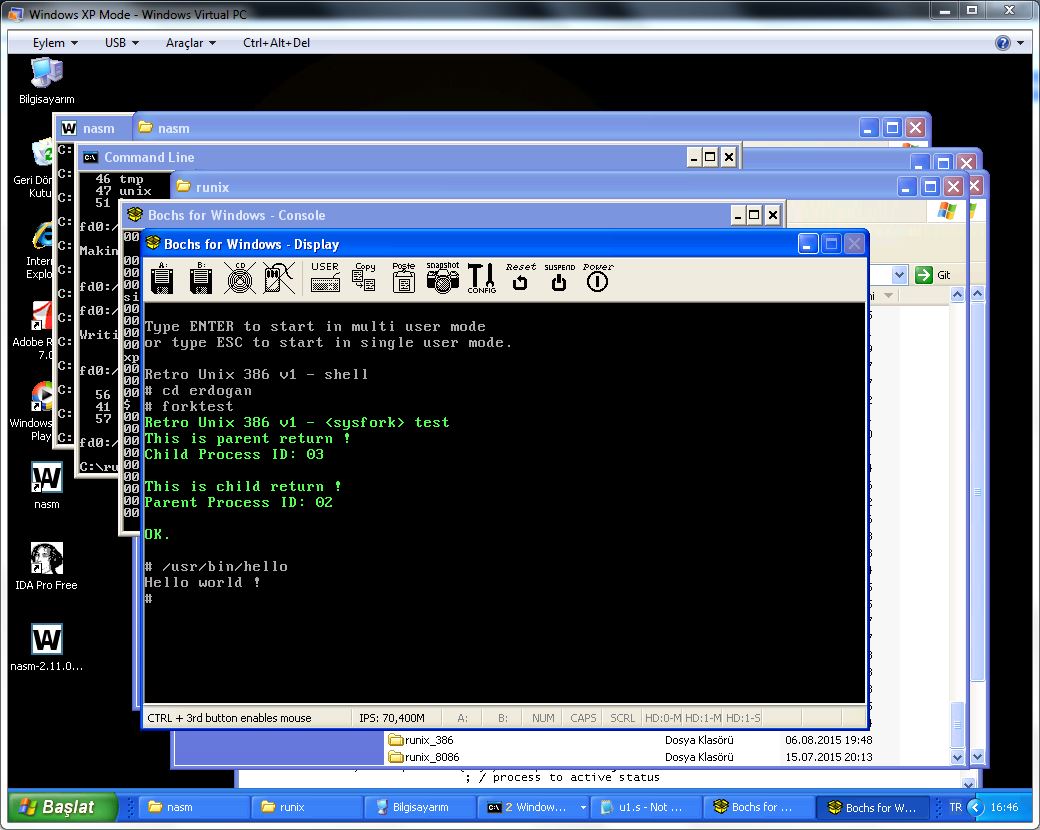Viewport: 1040px width, 830px height.
Task: Click the IPS: 70,400M status entry
Action: click(391, 718)
